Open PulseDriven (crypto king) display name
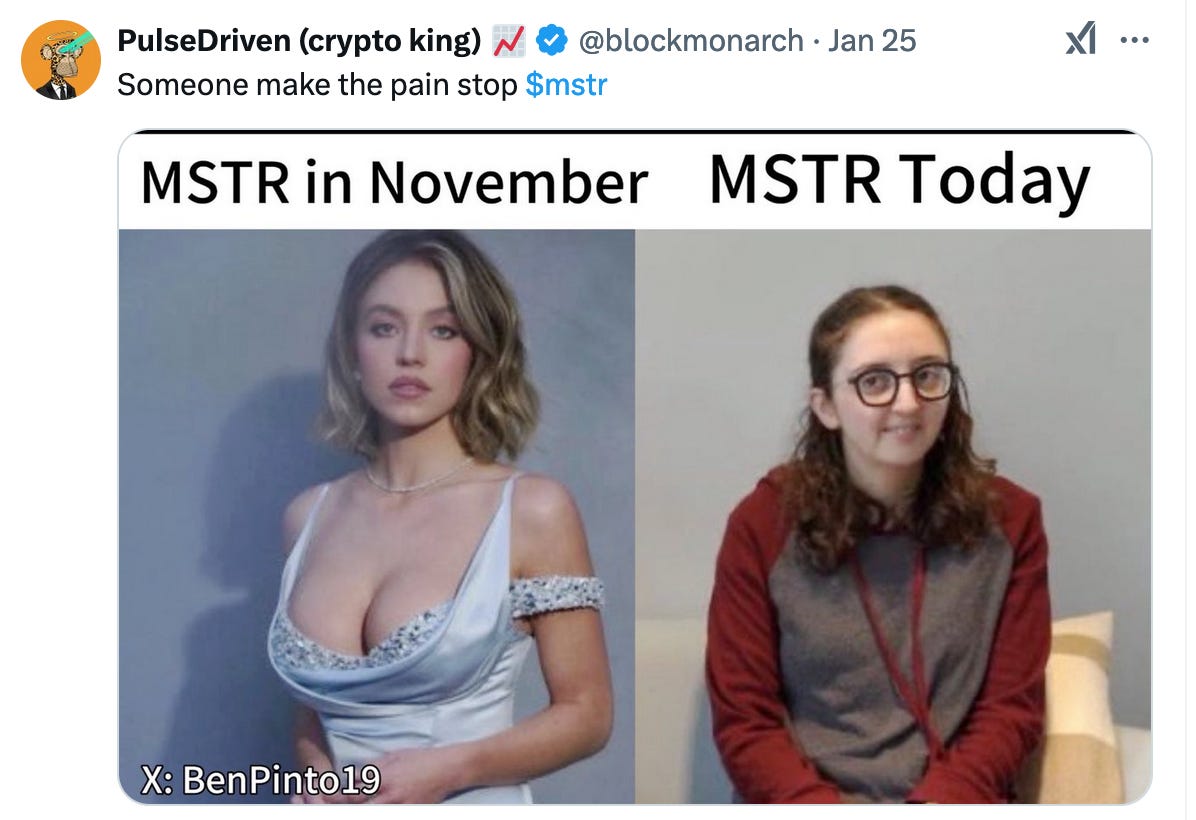The width and height of the screenshot is (1196, 820). click(299, 41)
